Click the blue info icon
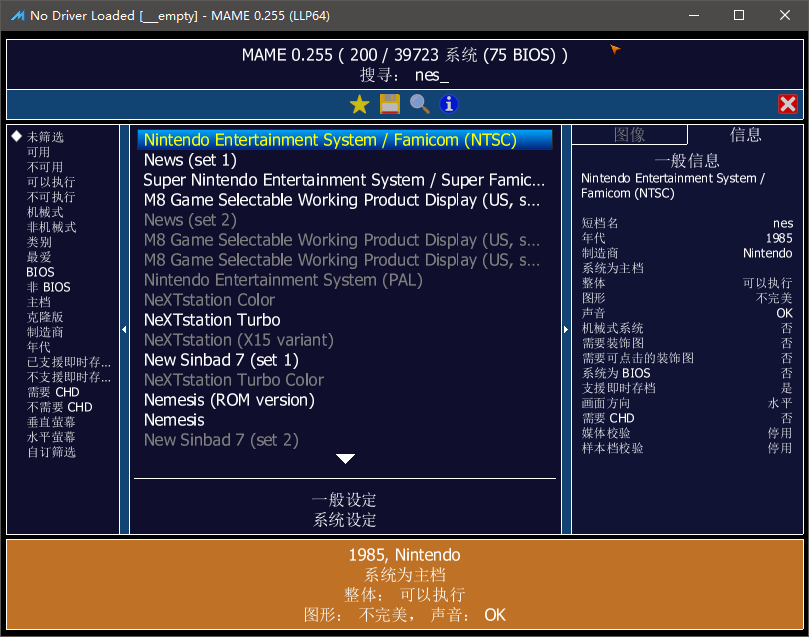 449,104
